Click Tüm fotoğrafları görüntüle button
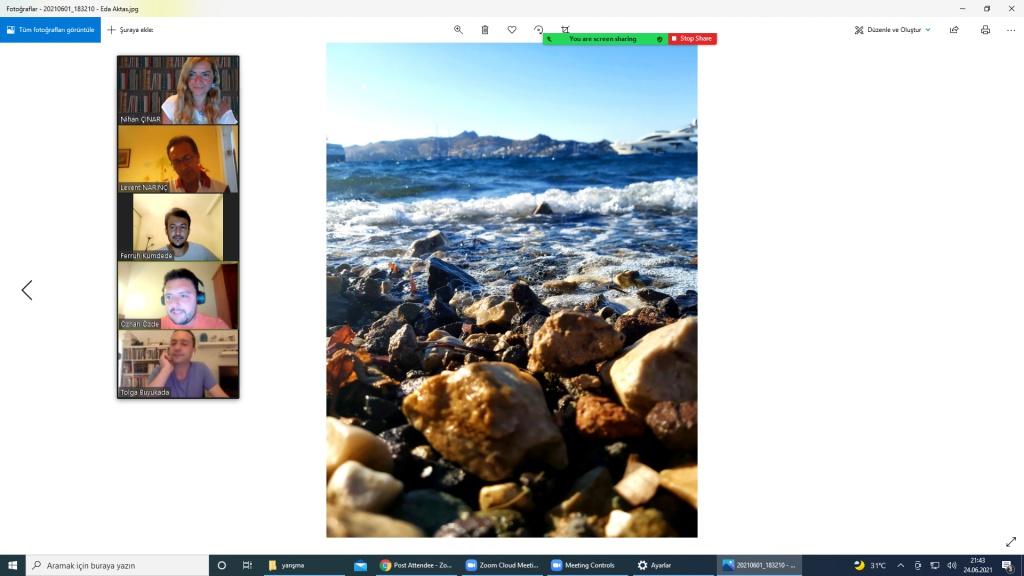The image size is (1024, 576). coord(50,30)
